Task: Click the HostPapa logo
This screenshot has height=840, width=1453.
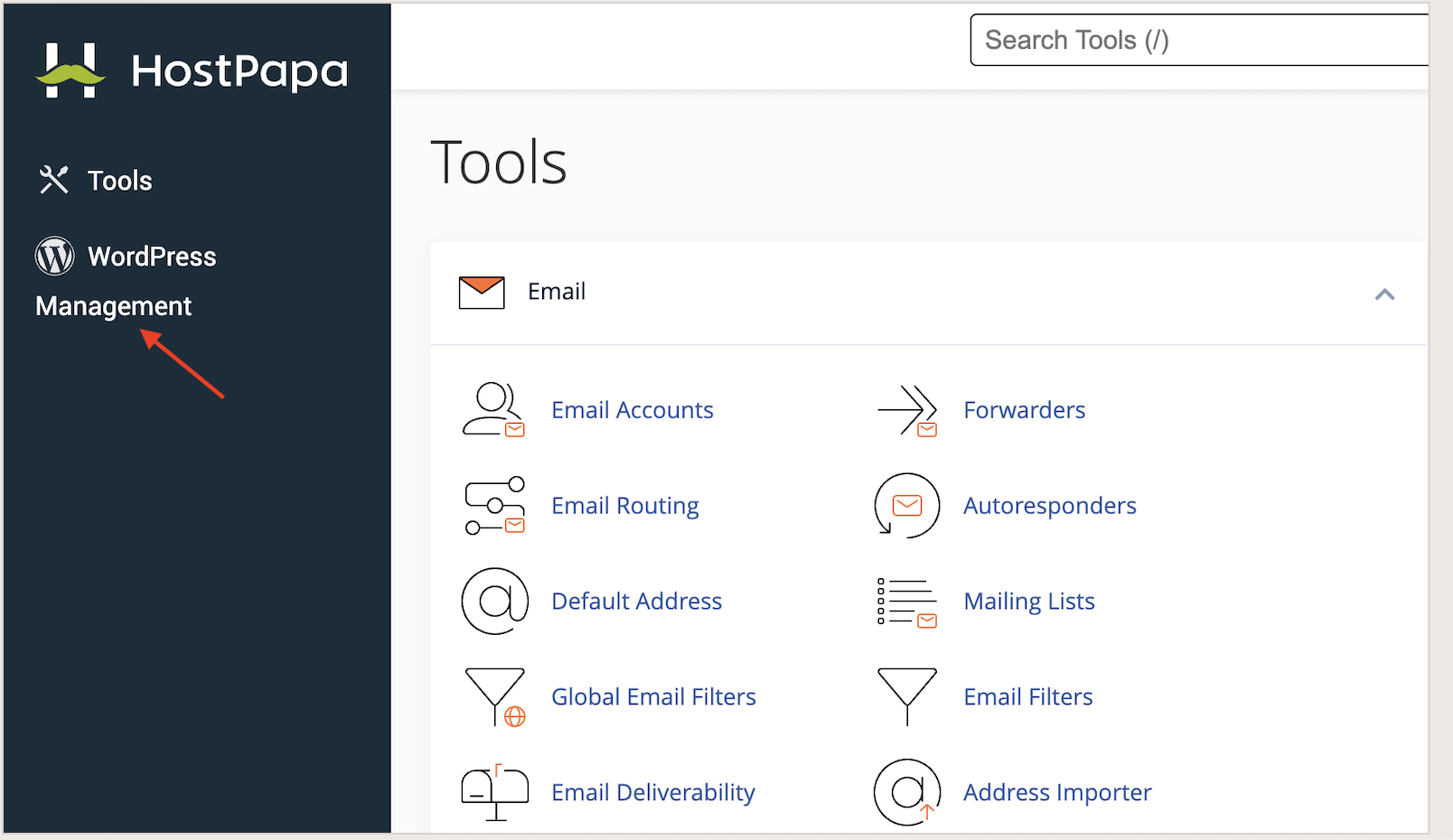Action: pyautogui.click(x=192, y=70)
